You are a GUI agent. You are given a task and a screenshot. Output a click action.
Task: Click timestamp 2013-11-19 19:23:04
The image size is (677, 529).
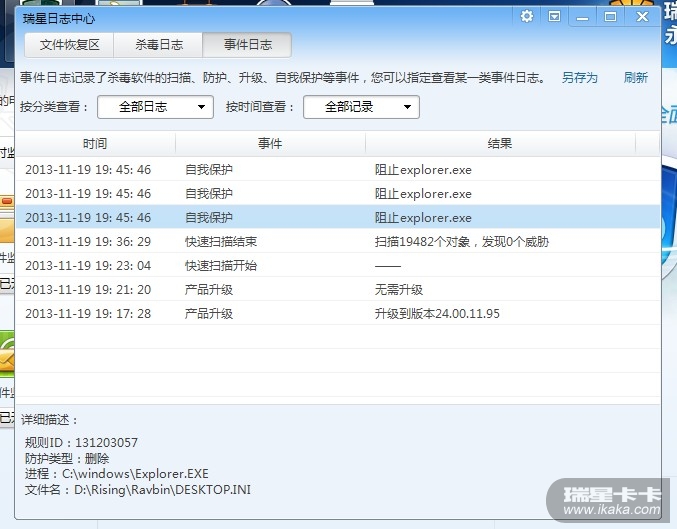(88, 266)
